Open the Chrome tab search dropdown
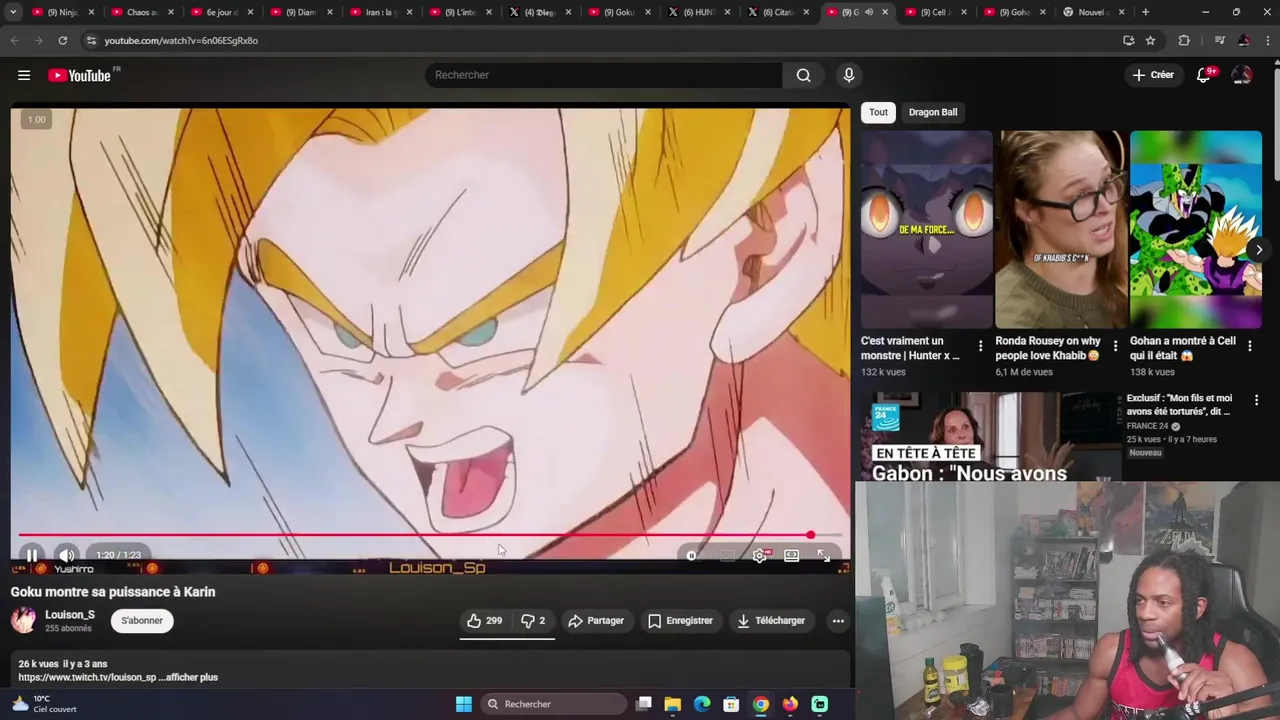Viewport: 1280px width, 720px height. [x=13, y=12]
